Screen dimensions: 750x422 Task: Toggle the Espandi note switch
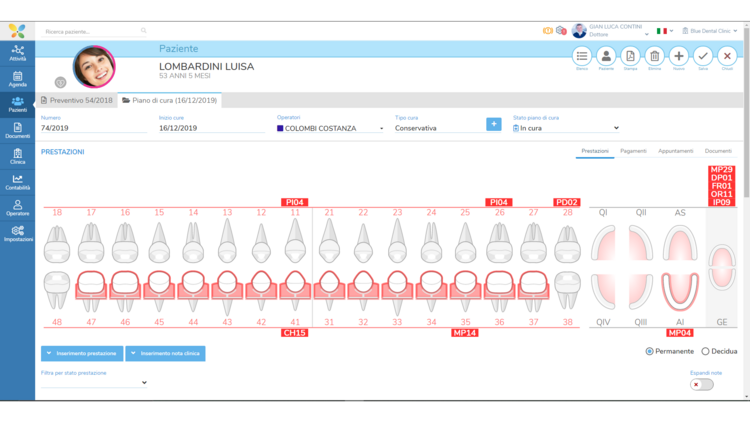702,384
